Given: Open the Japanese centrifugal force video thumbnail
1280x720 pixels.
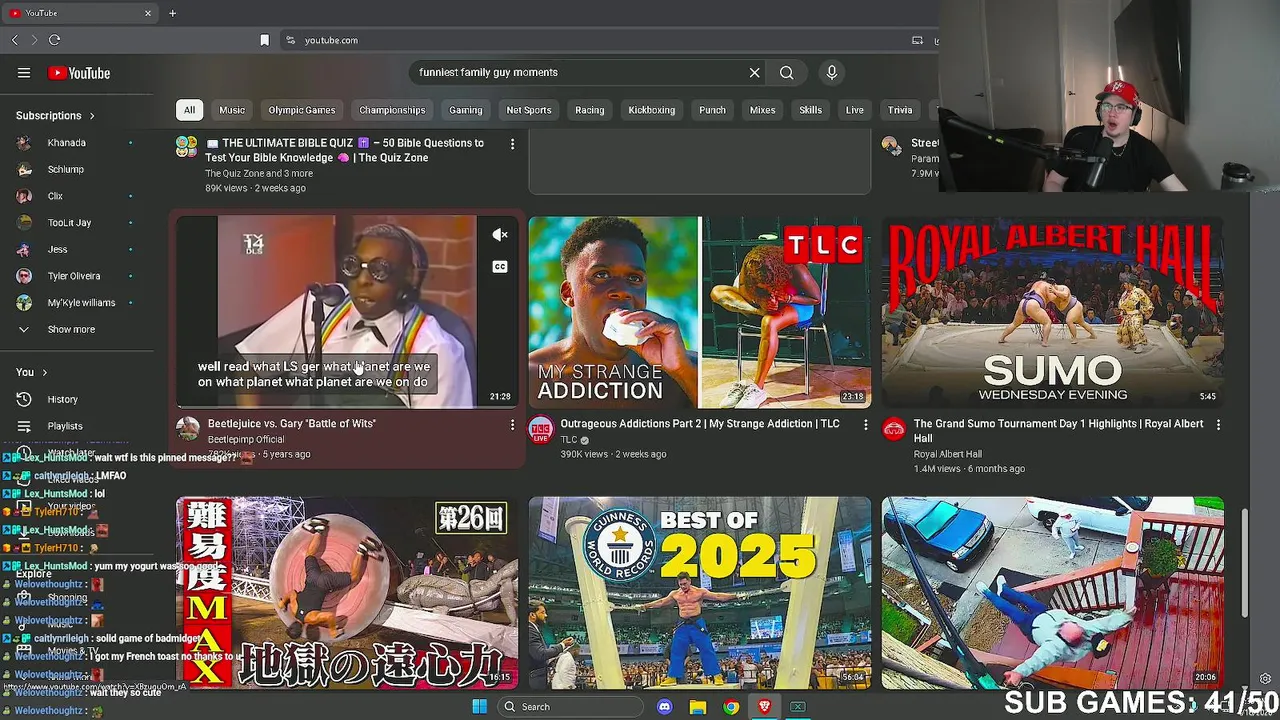Looking at the screenshot, I should point(347,593).
